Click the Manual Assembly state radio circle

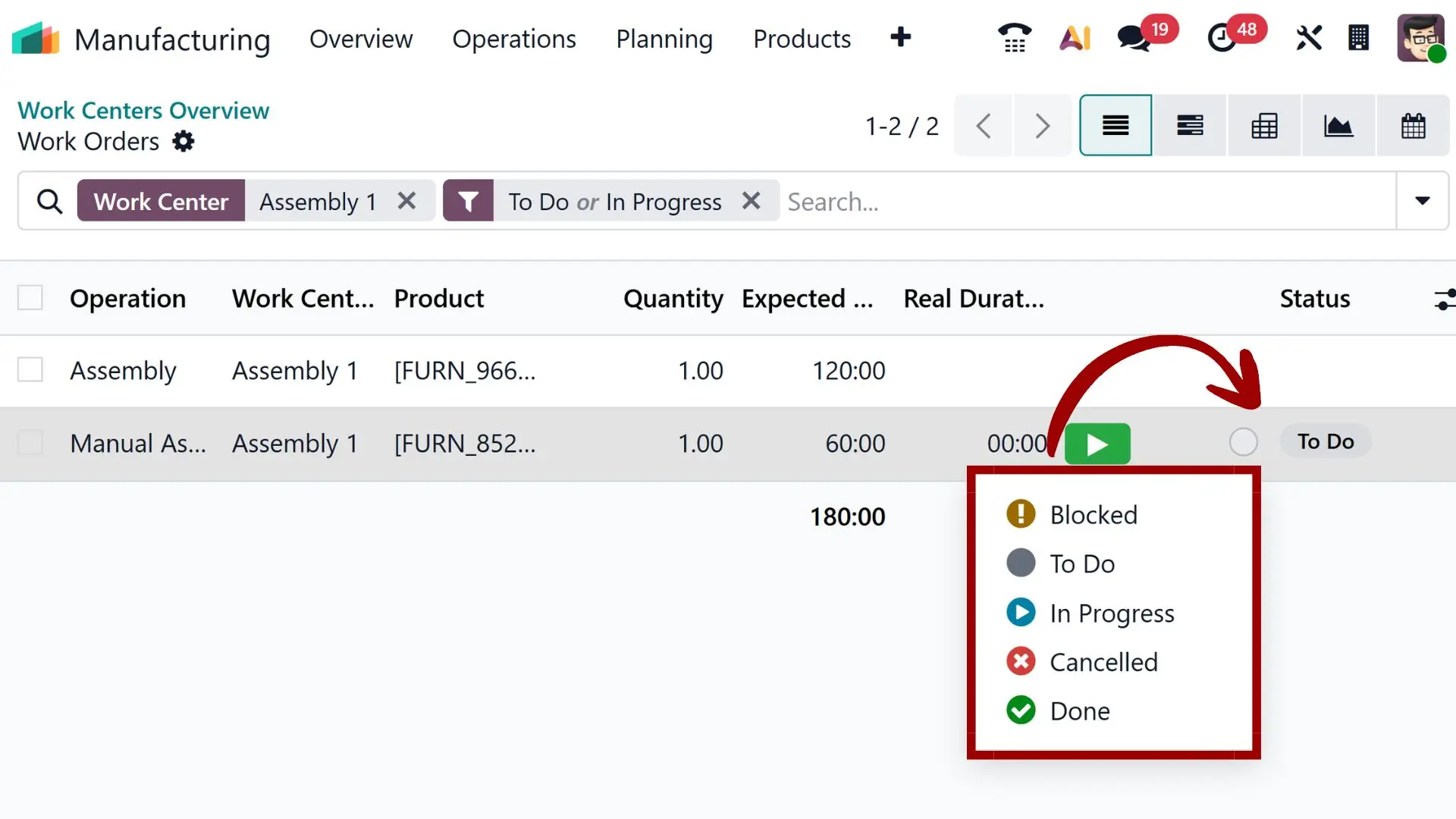(1243, 442)
